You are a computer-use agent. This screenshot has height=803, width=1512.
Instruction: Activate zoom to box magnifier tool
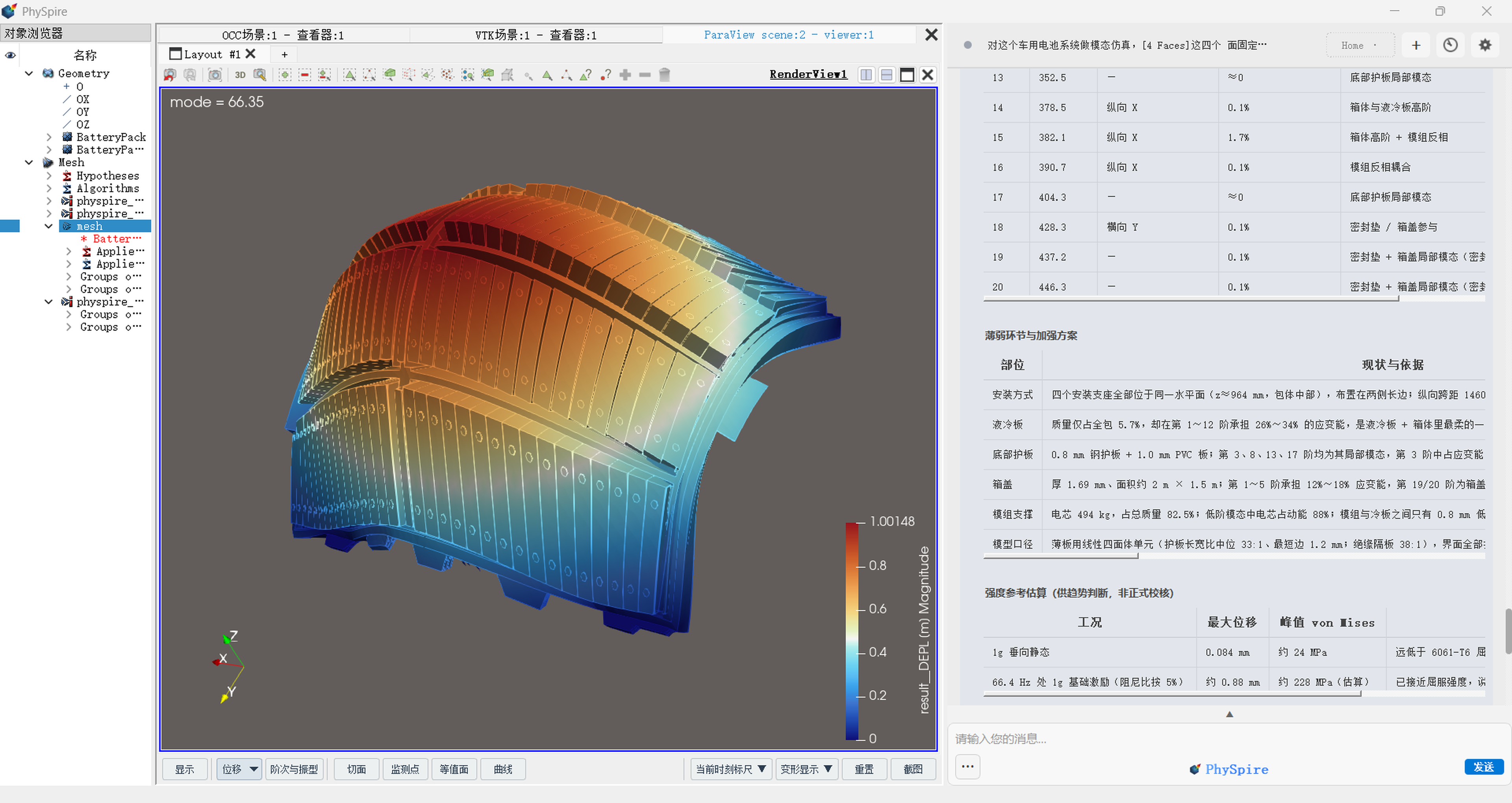click(259, 74)
